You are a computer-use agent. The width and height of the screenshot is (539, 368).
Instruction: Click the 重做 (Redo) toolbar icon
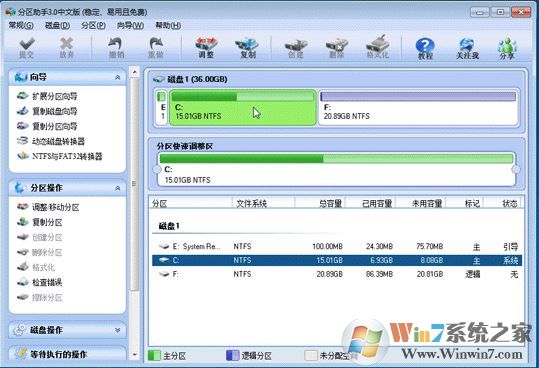click(x=156, y=47)
